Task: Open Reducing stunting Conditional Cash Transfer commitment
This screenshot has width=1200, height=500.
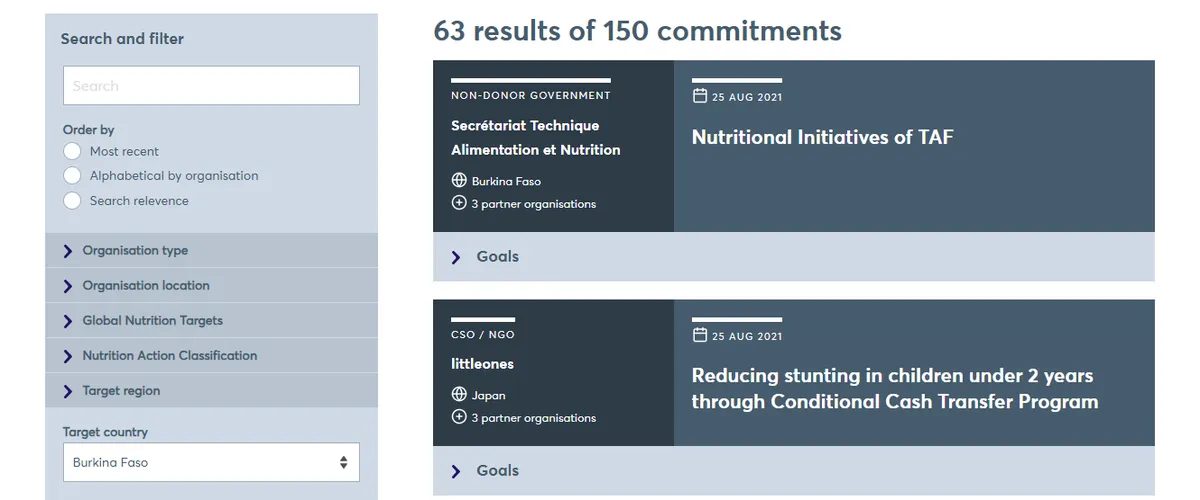Action: point(894,389)
